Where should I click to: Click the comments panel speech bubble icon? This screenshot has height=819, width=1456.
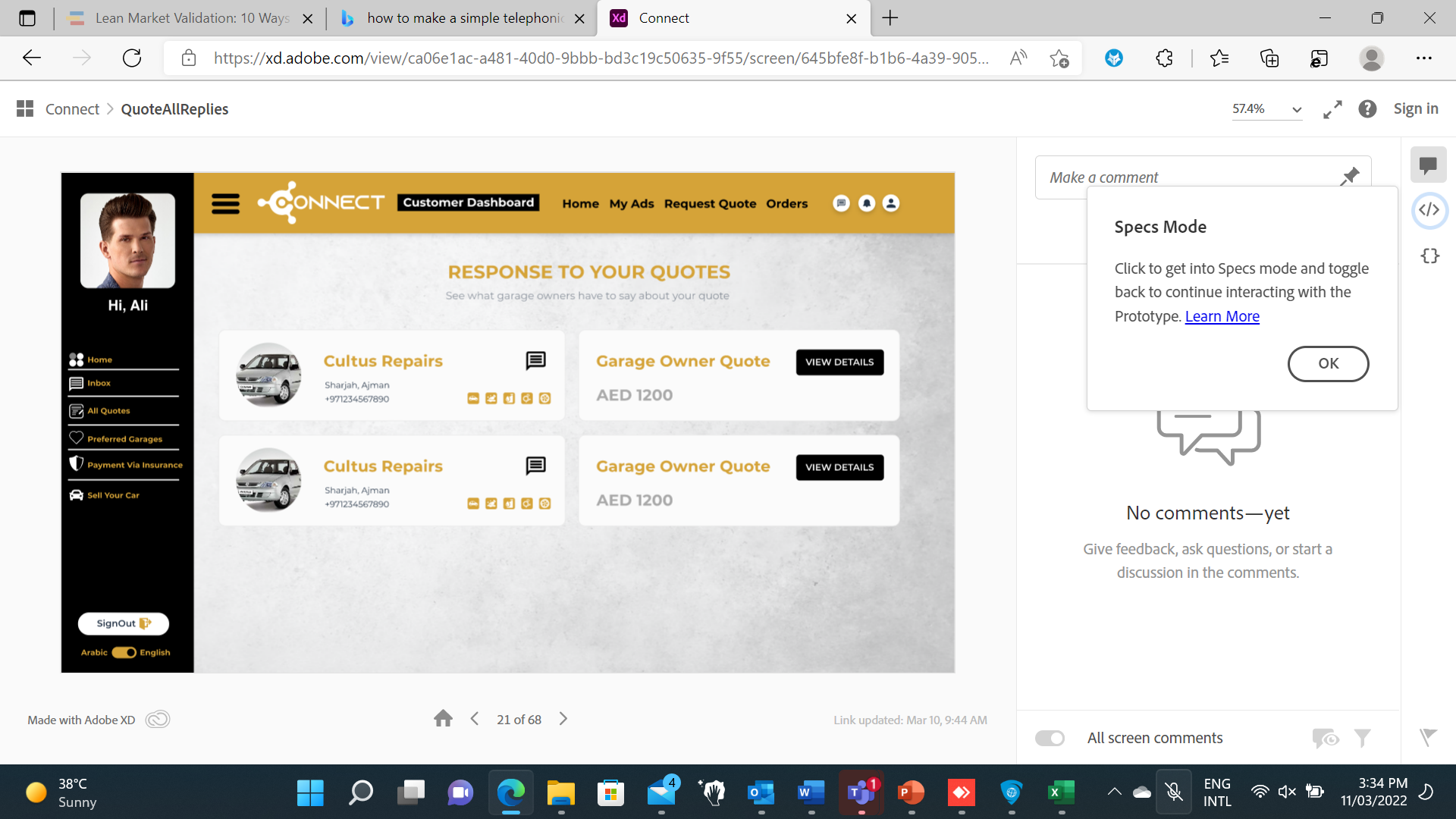1428,165
